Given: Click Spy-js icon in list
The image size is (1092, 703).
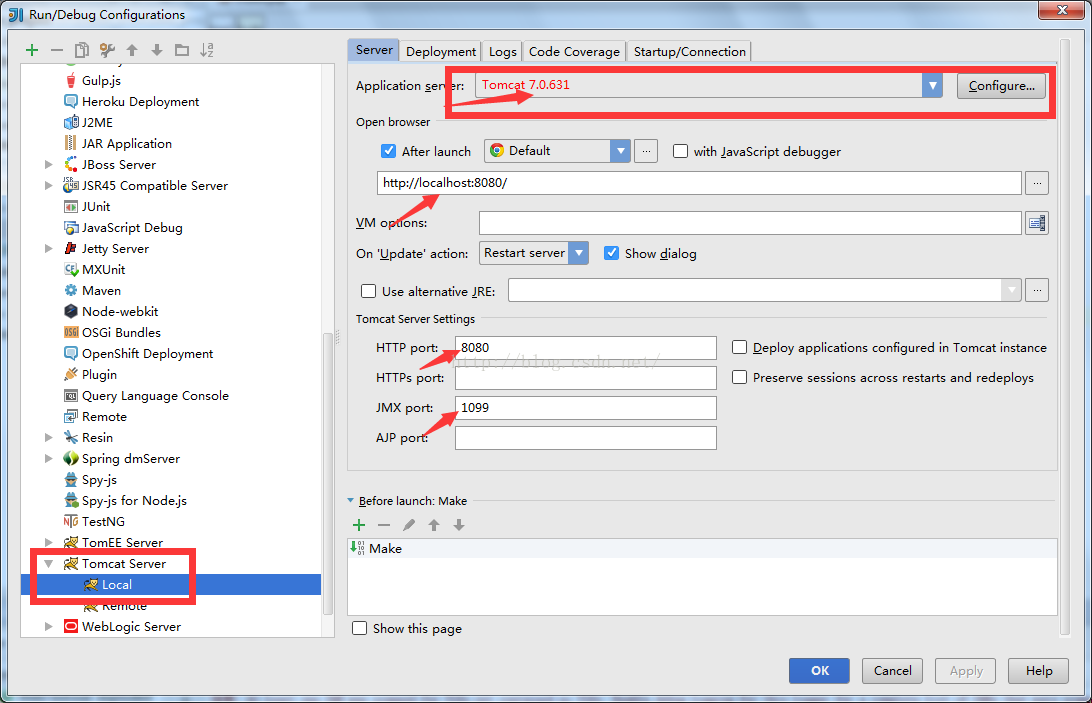Looking at the screenshot, I should tap(70, 479).
